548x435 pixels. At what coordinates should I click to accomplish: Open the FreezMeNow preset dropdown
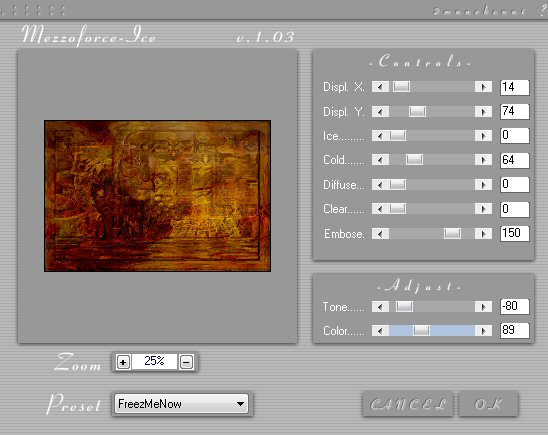click(181, 404)
